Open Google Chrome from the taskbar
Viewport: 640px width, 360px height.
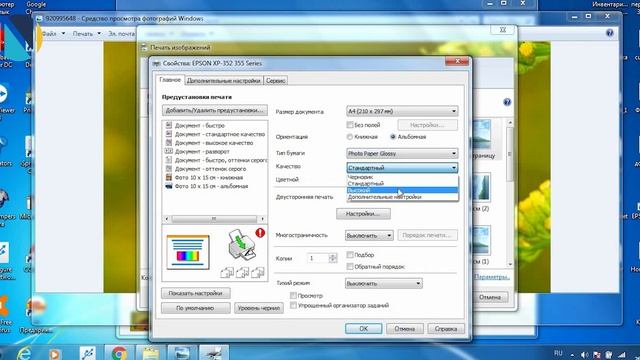[119, 353]
